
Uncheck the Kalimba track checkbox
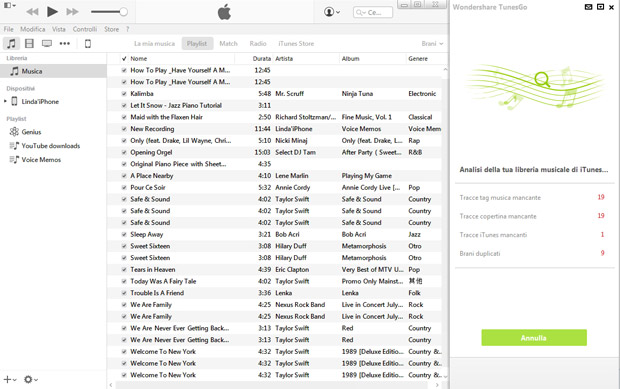tap(124, 94)
